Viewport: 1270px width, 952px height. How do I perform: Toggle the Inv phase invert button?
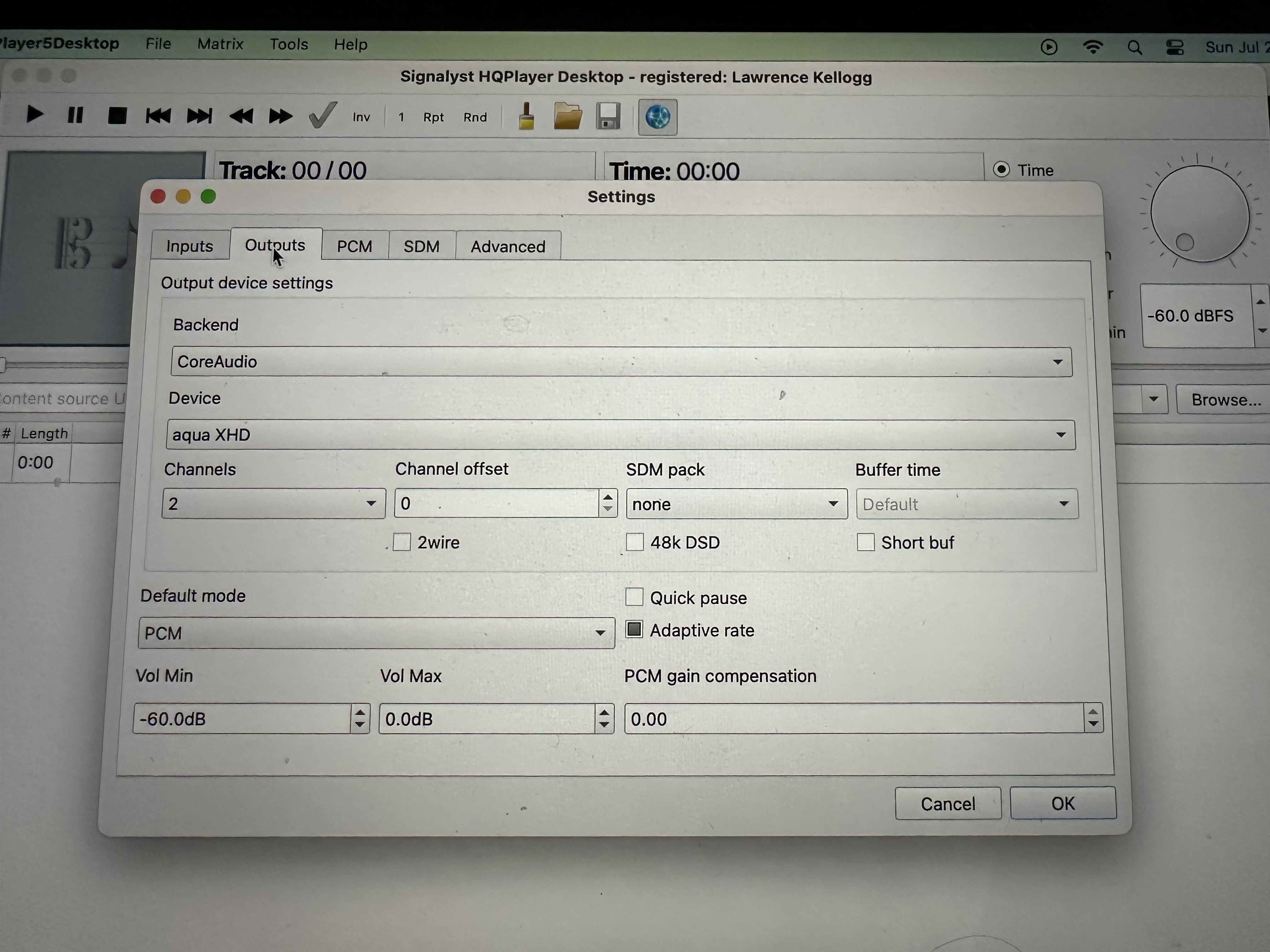click(361, 117)
